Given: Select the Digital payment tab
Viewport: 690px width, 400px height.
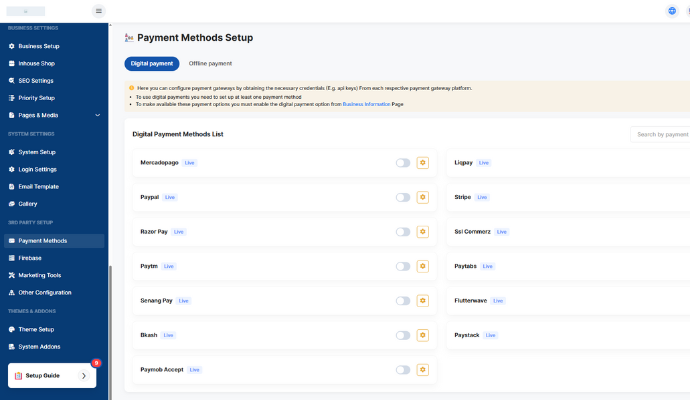Looking at the screenshot, I should (x=152, y=64).
